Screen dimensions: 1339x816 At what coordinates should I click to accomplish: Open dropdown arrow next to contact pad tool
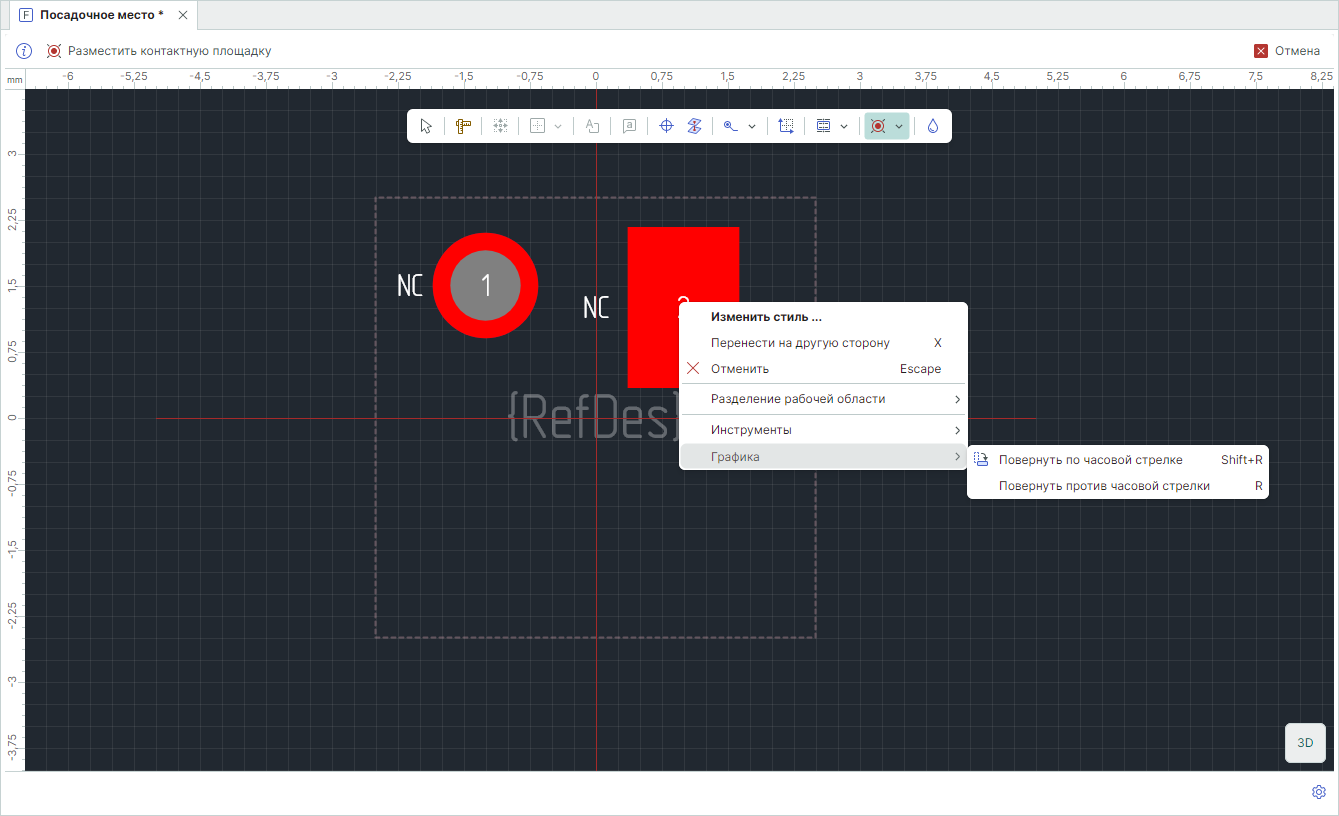click(899, 126)
